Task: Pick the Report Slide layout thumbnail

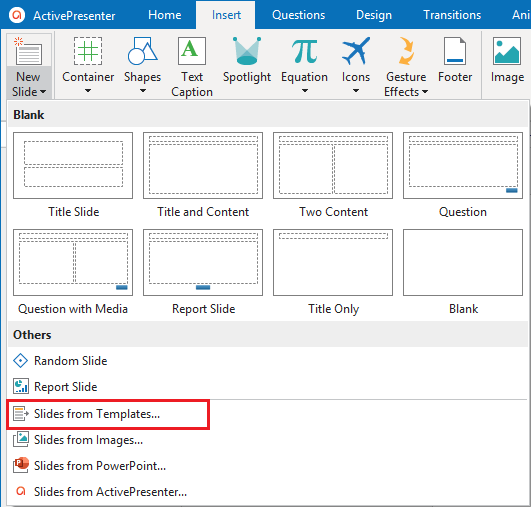Action: coord(203,262)
